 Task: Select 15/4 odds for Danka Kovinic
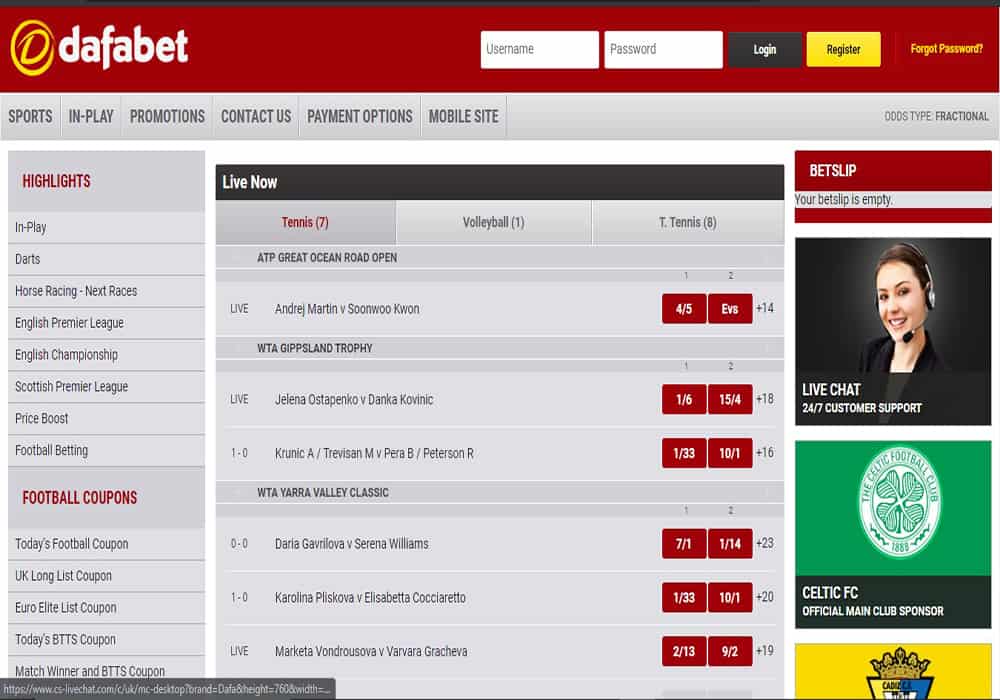pyautogui.click(x=730, y=399)
